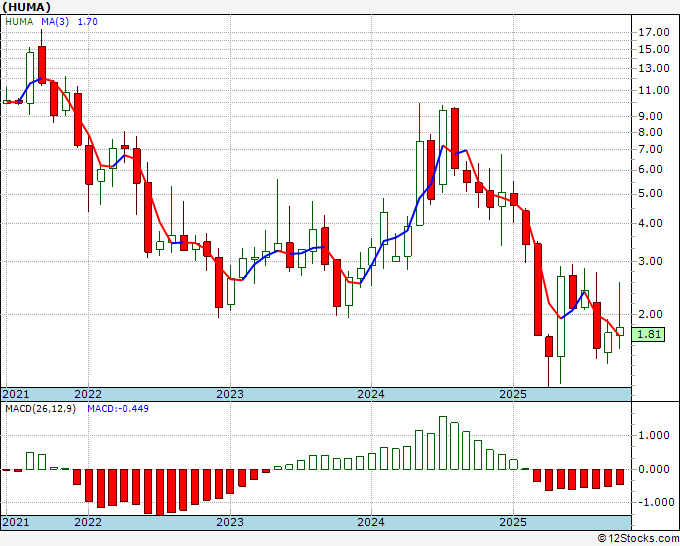The height and width of the screenshot is (546, 680).
Task: Click the -1.000 MACD axis label
Action: pyautogui.click(x=652, y=503)
